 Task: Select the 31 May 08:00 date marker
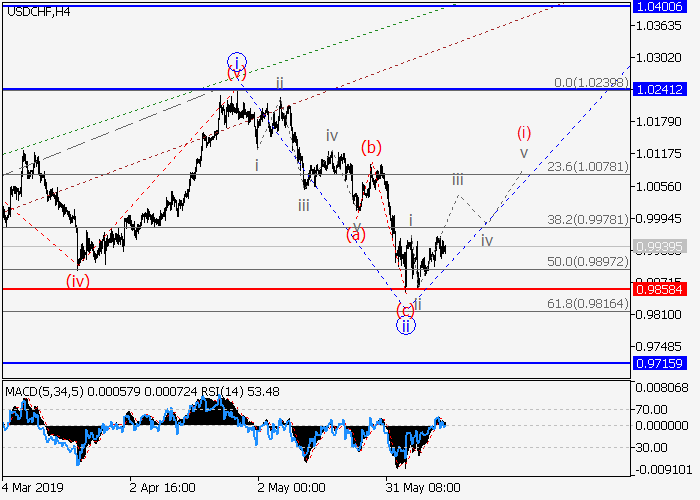423,488
